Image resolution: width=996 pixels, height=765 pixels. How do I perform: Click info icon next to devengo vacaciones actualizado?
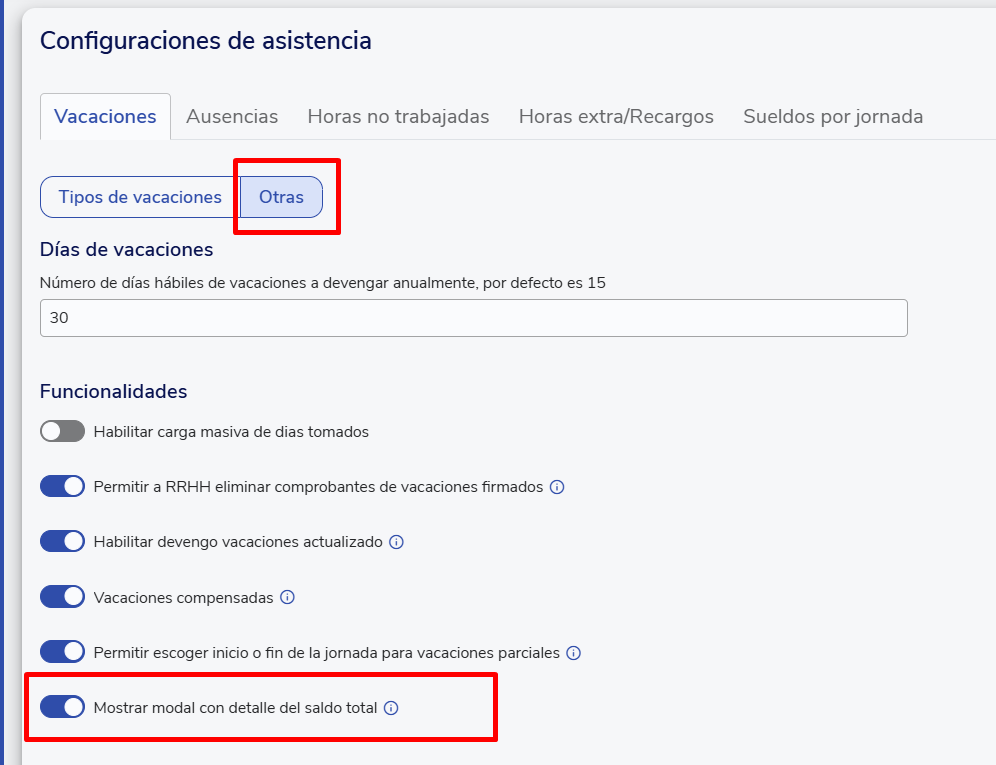pyautogui.click(x=396, y=542)
